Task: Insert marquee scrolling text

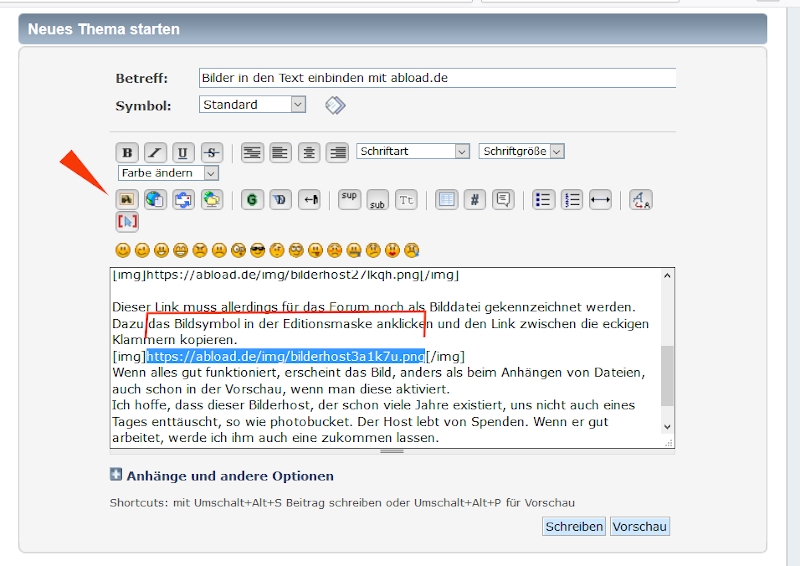Action: (309, 199)
